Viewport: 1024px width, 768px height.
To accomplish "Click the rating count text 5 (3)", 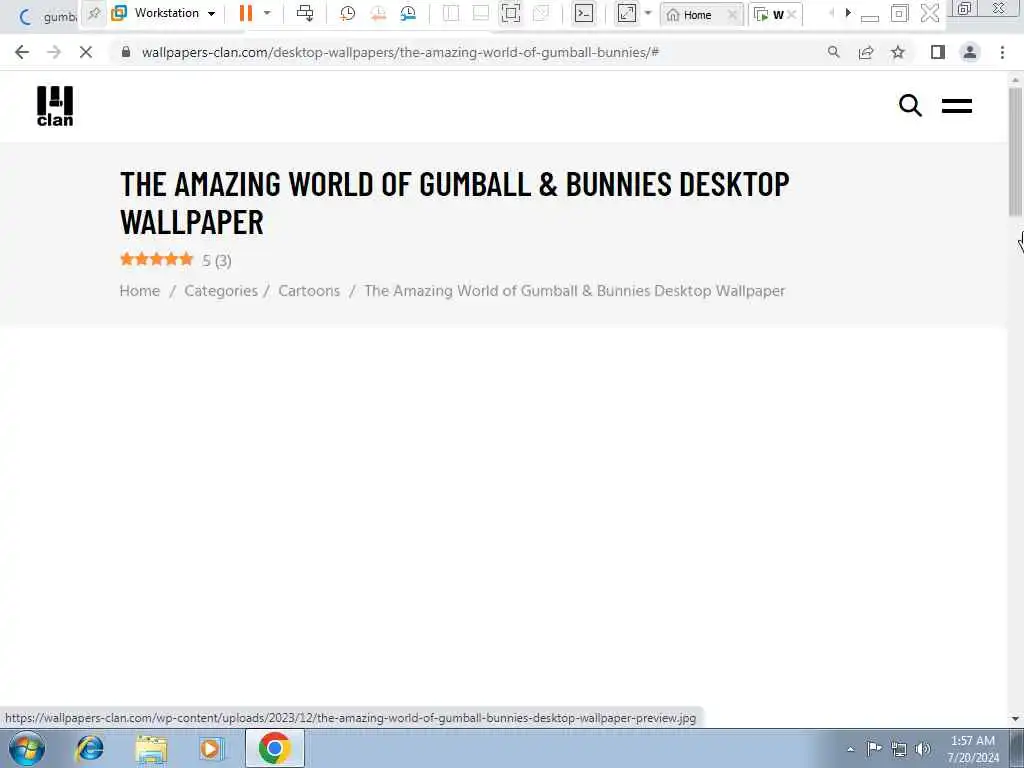I will (x=216, y=261).
